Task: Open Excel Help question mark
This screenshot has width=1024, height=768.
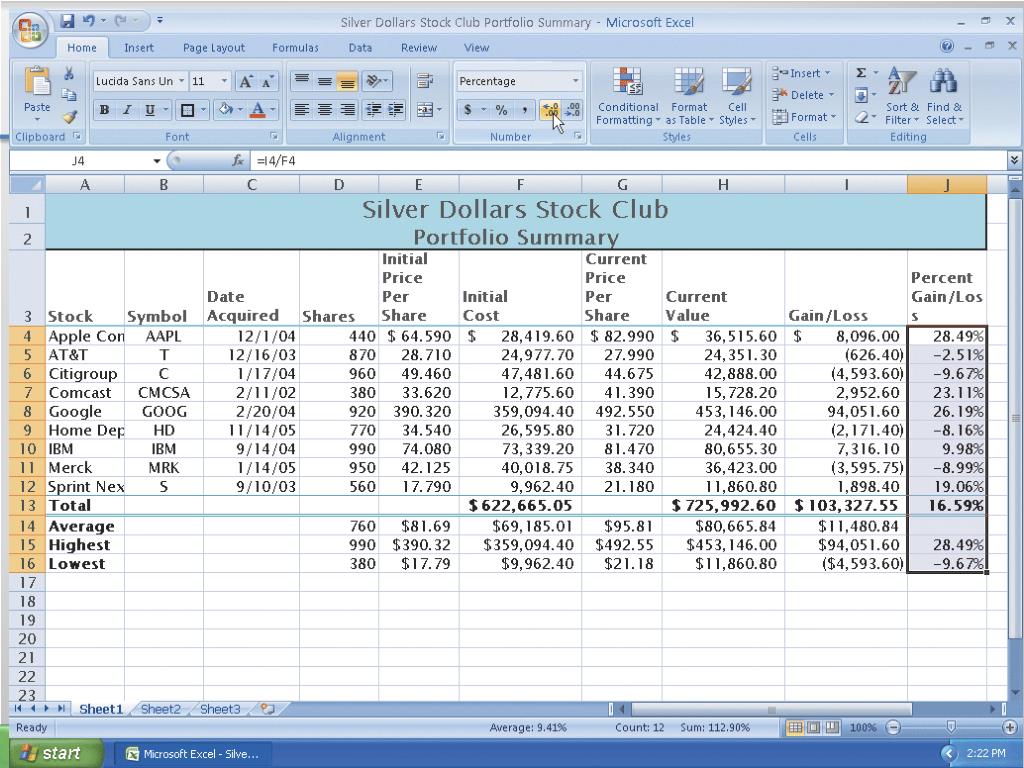Action: pos(946,46)
